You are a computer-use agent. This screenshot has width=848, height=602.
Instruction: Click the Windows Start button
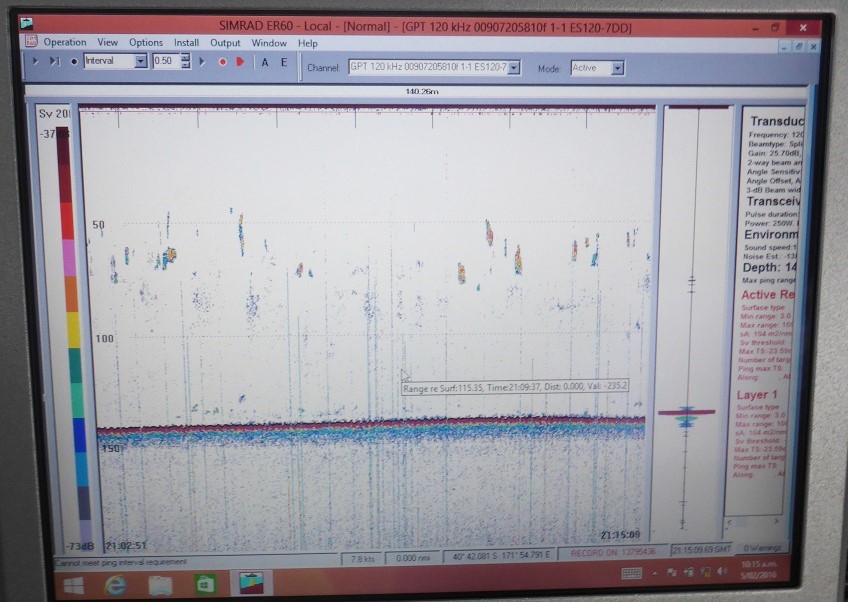coord(73,584)
